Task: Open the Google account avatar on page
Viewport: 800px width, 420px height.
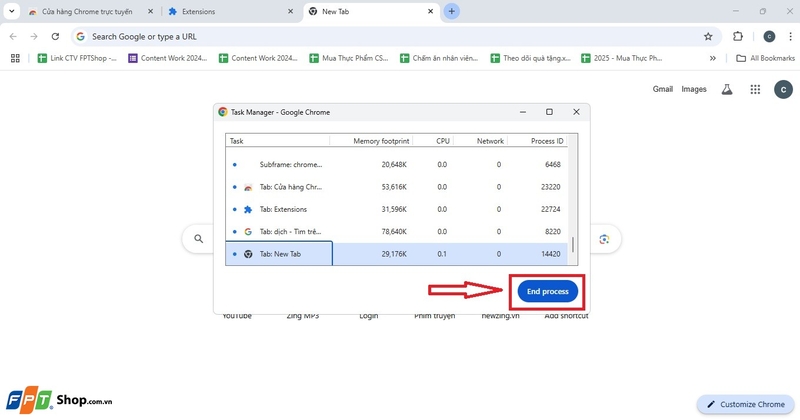Action: [x=783, y=90]
